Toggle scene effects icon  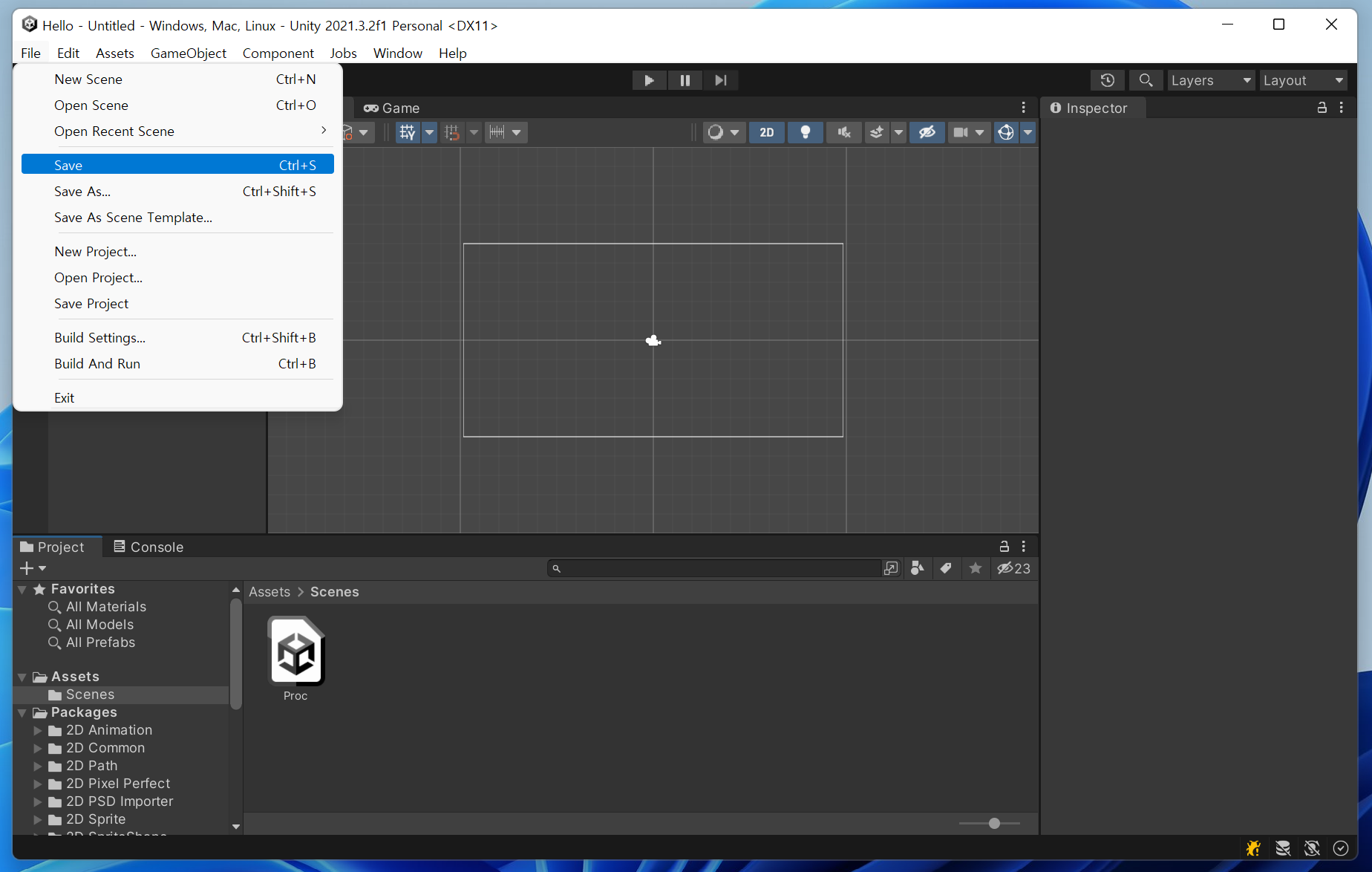[x=877, y=132]
